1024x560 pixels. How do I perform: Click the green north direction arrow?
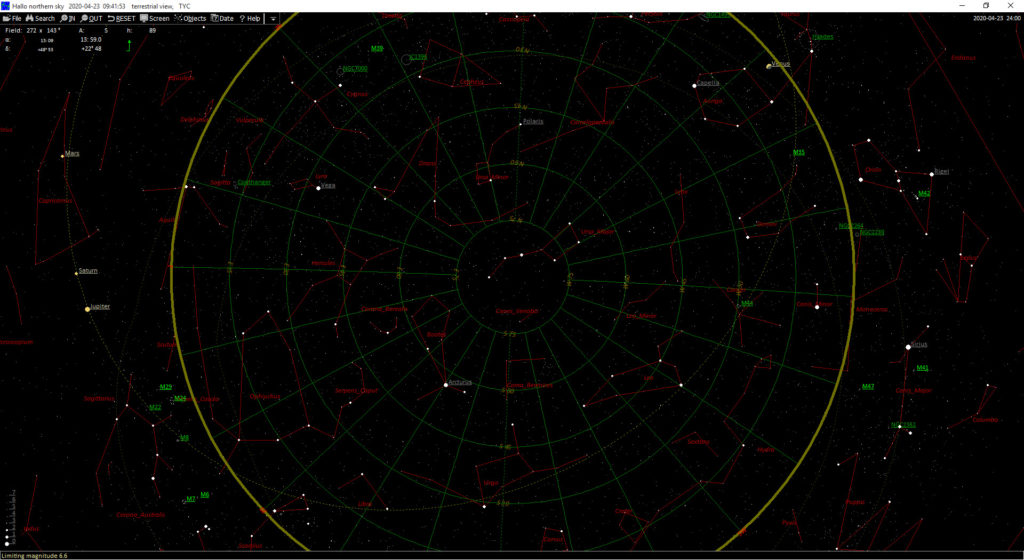tap(129, 45)
